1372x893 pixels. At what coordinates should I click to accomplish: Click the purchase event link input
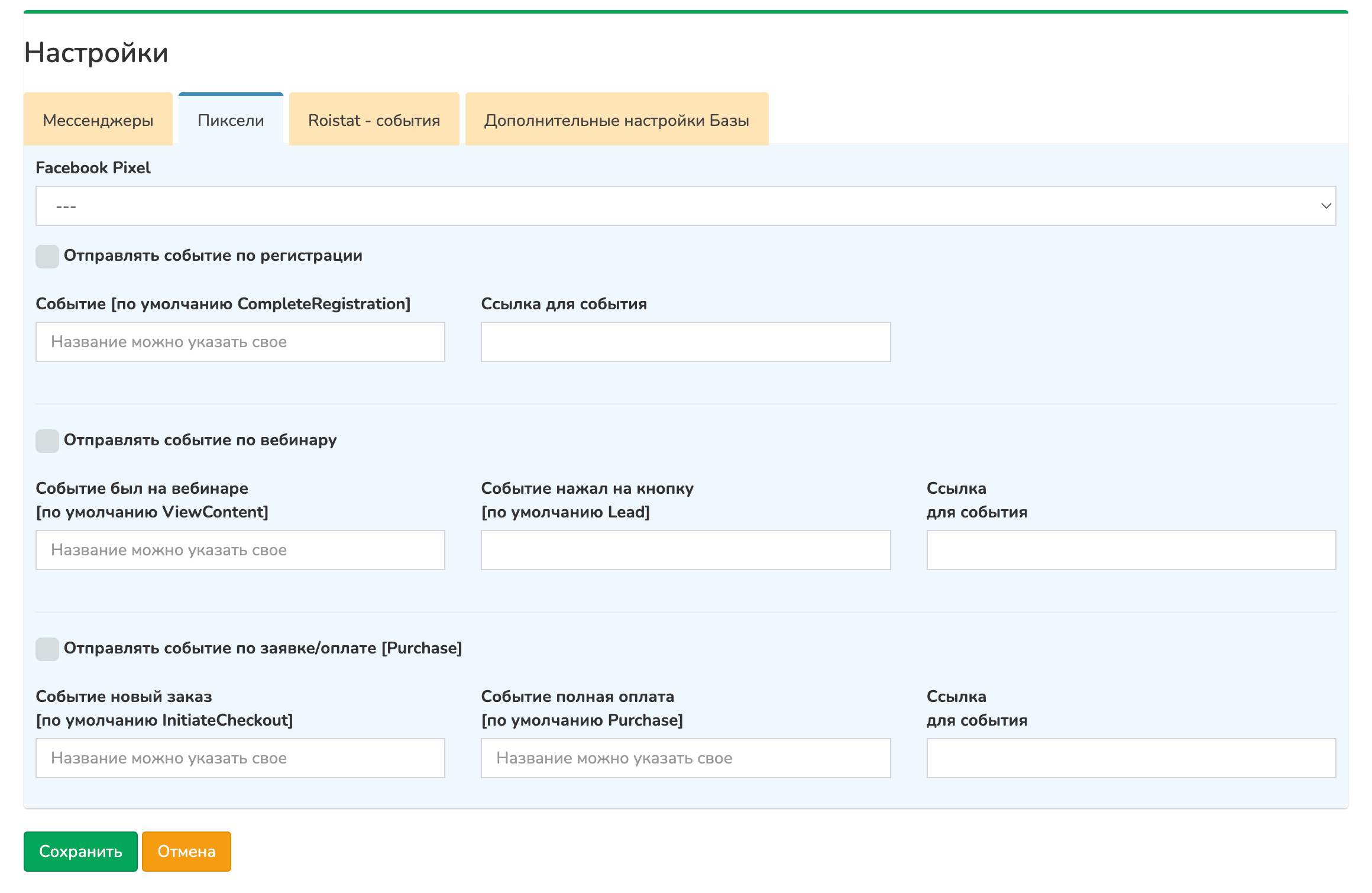click(x=1131, y=758)
